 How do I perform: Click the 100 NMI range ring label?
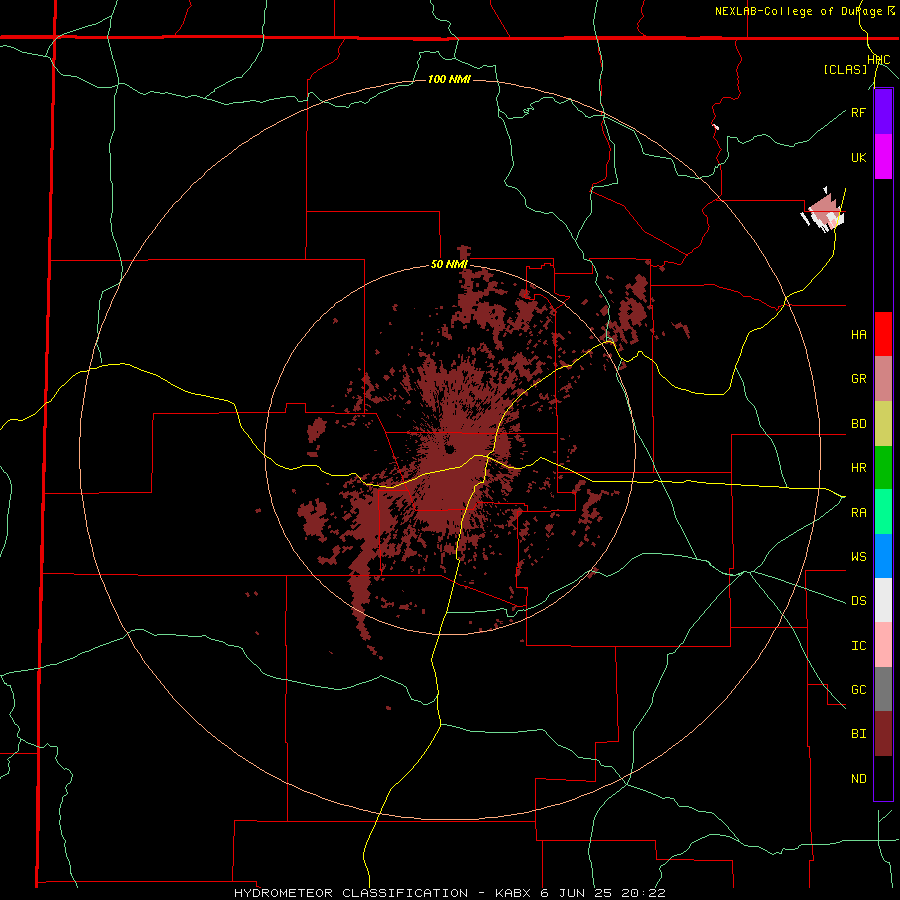[449, 79]
